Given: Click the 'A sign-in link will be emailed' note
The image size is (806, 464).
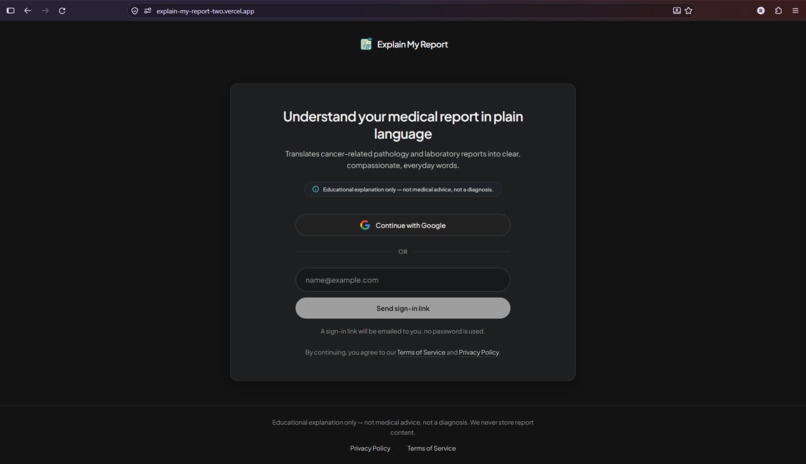Looking at the screenshot, I should [402, 331].
